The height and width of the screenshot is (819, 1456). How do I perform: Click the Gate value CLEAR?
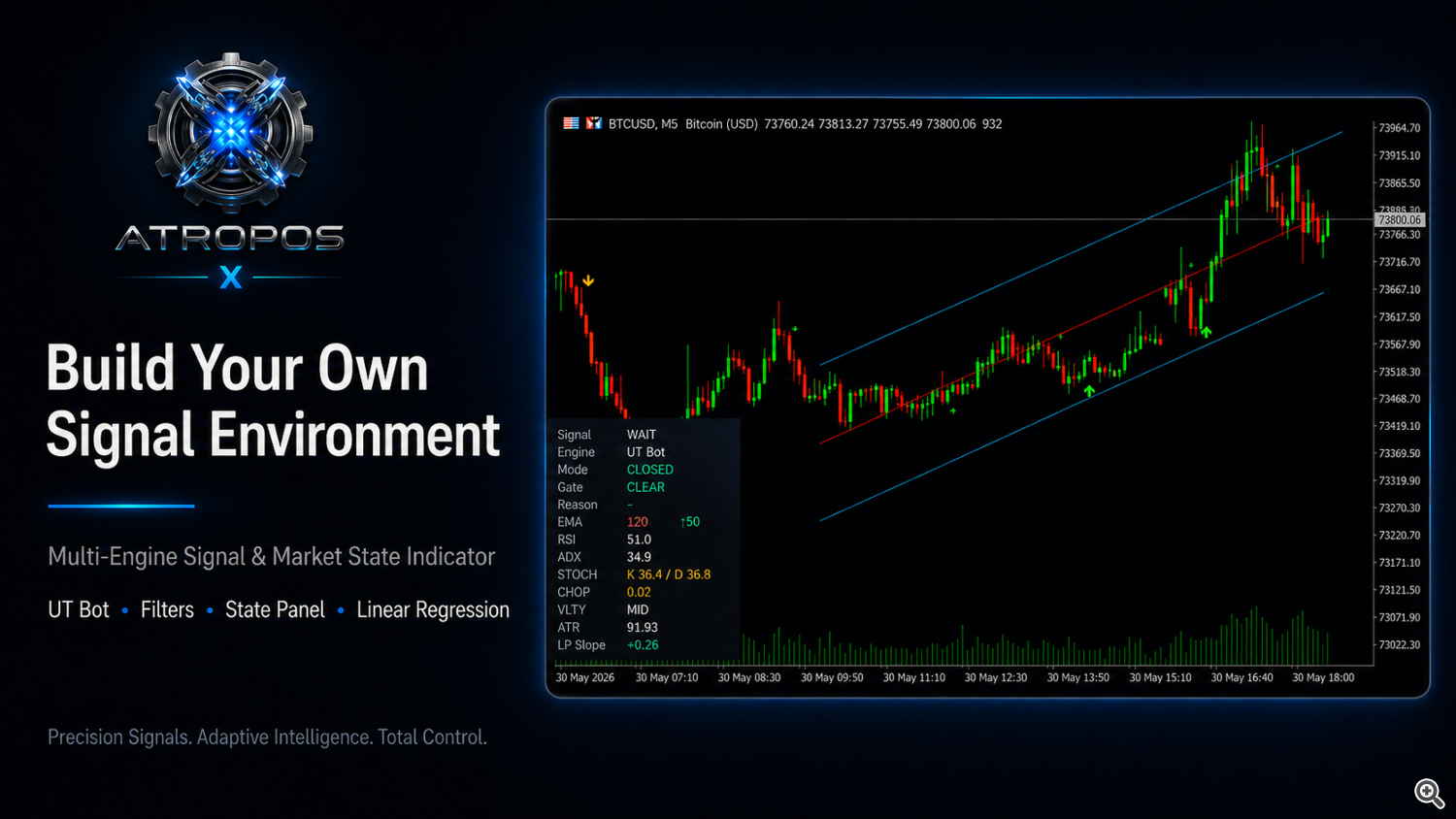coord(645,487)
